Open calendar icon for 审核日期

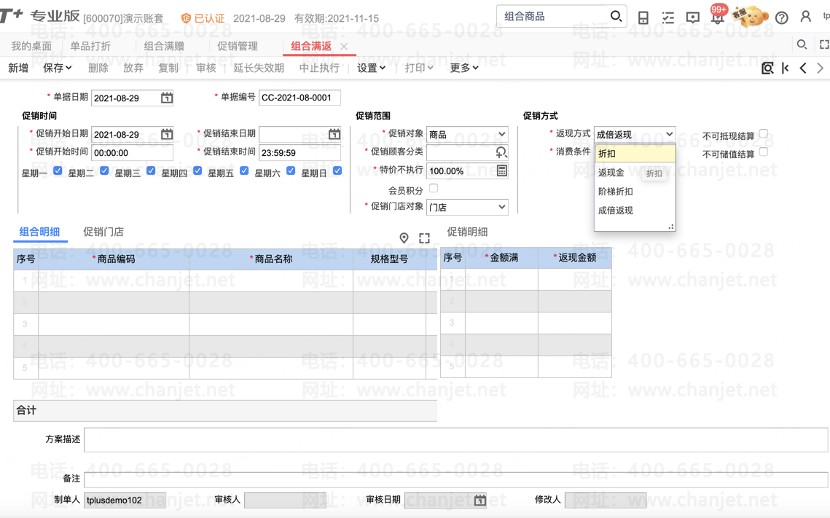coord(480,500)
